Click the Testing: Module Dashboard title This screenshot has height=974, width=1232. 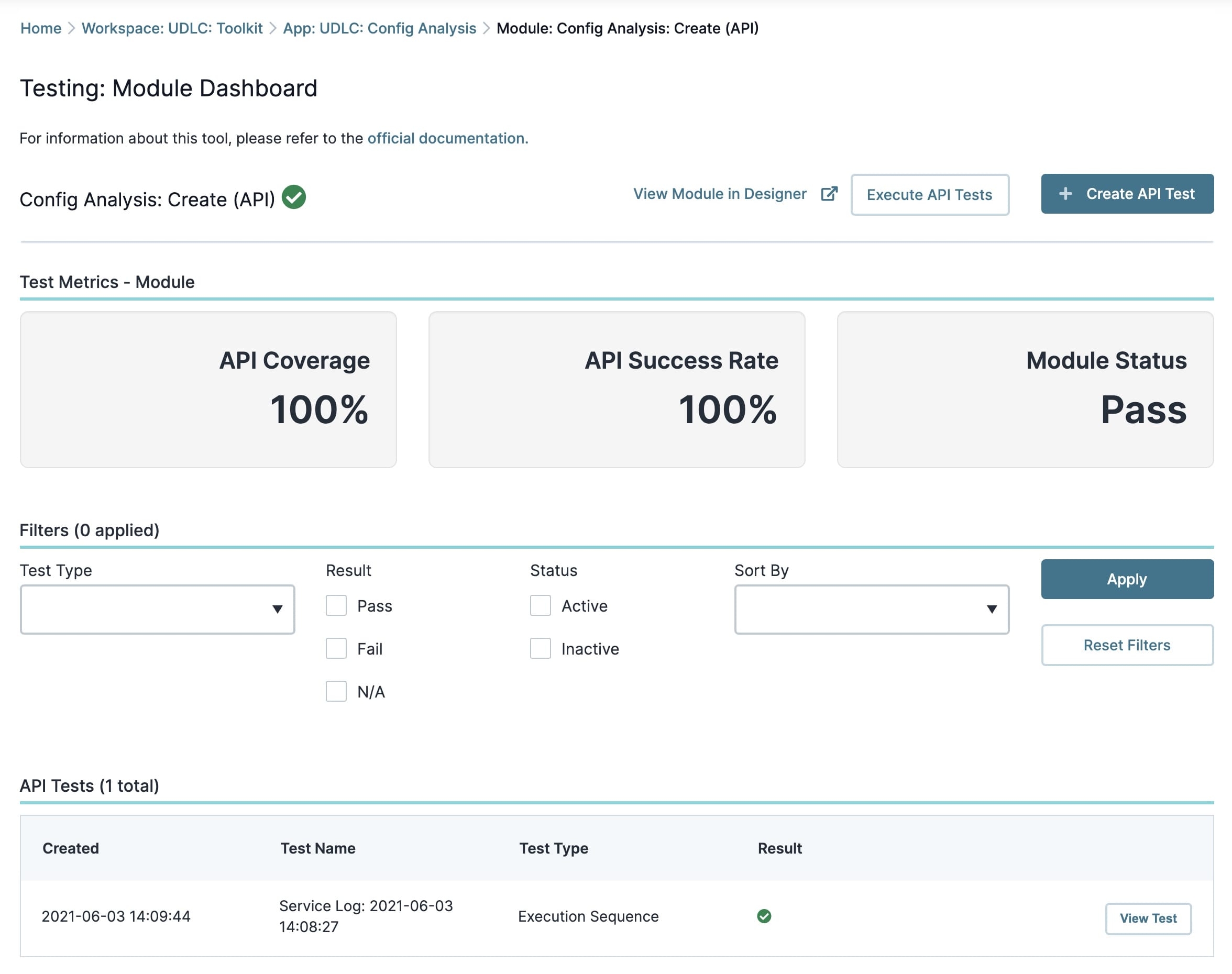(x=169, y=88)
